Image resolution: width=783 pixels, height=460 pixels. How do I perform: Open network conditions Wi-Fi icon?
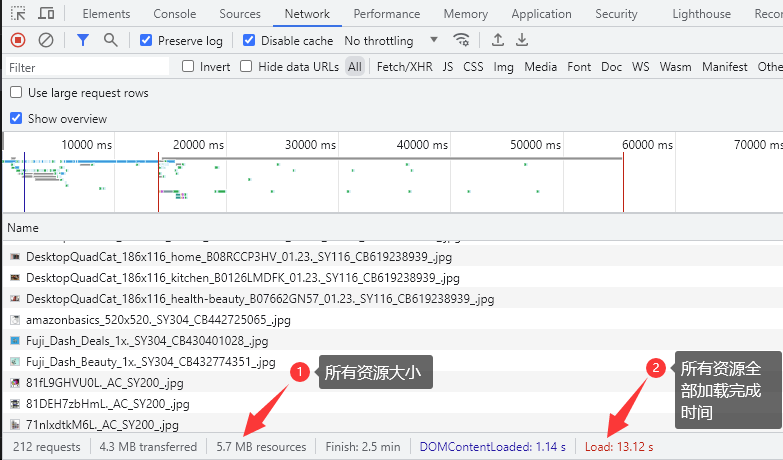click(x=461, y=40)
